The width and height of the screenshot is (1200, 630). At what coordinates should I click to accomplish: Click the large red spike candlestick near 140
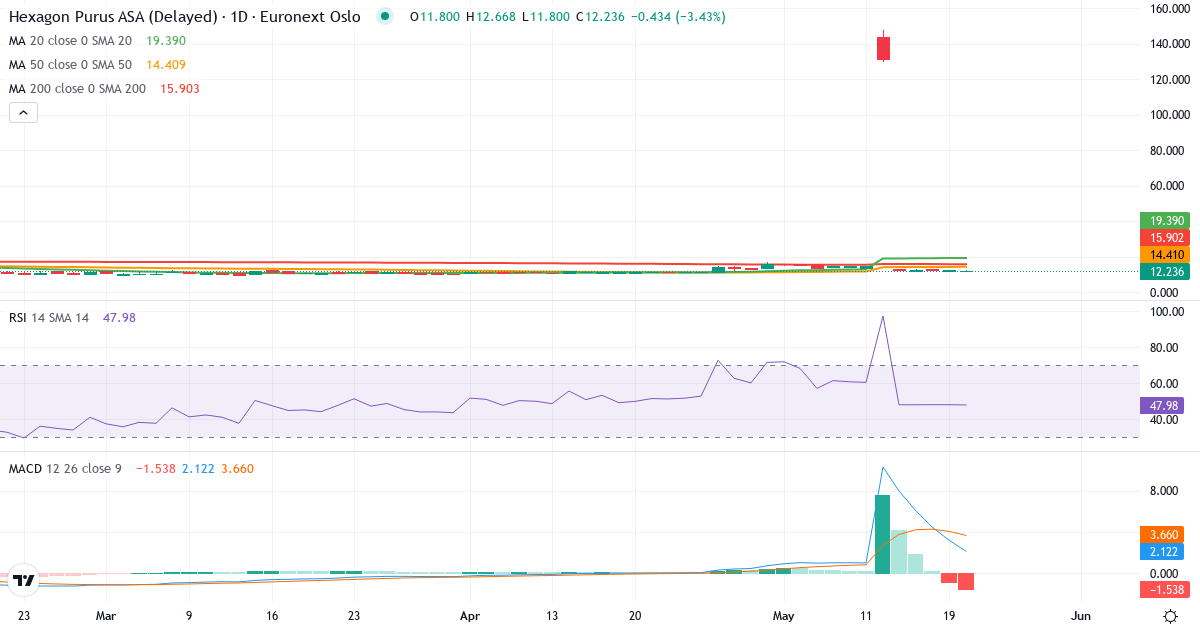[883, 48]
